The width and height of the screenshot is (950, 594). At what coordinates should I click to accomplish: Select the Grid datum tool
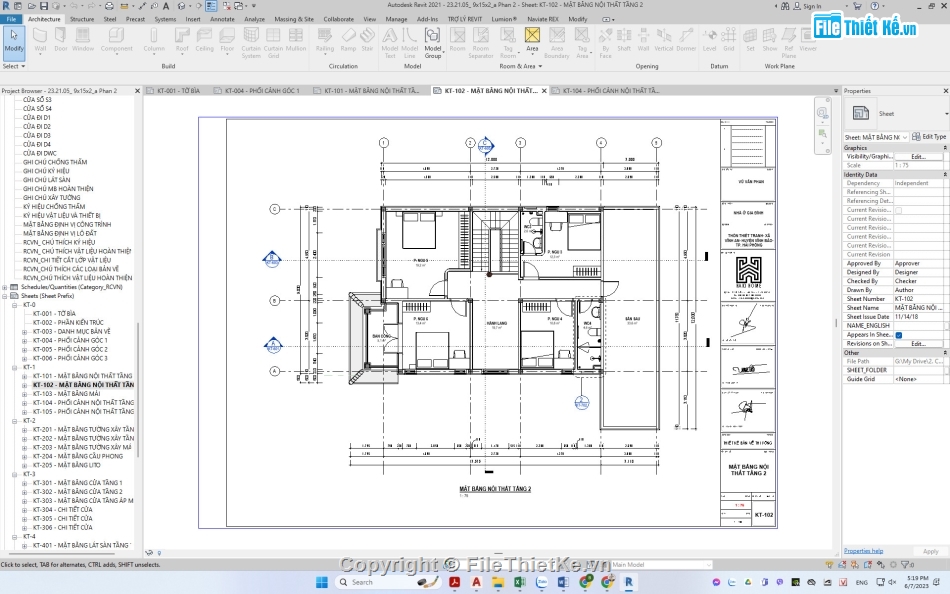729,41
